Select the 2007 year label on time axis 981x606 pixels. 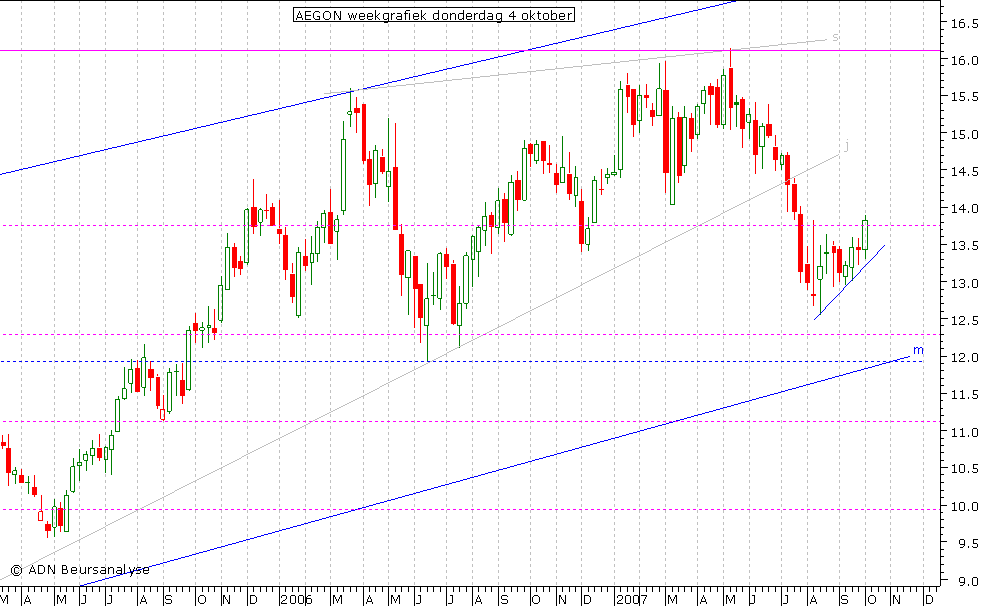click(631, 600)
